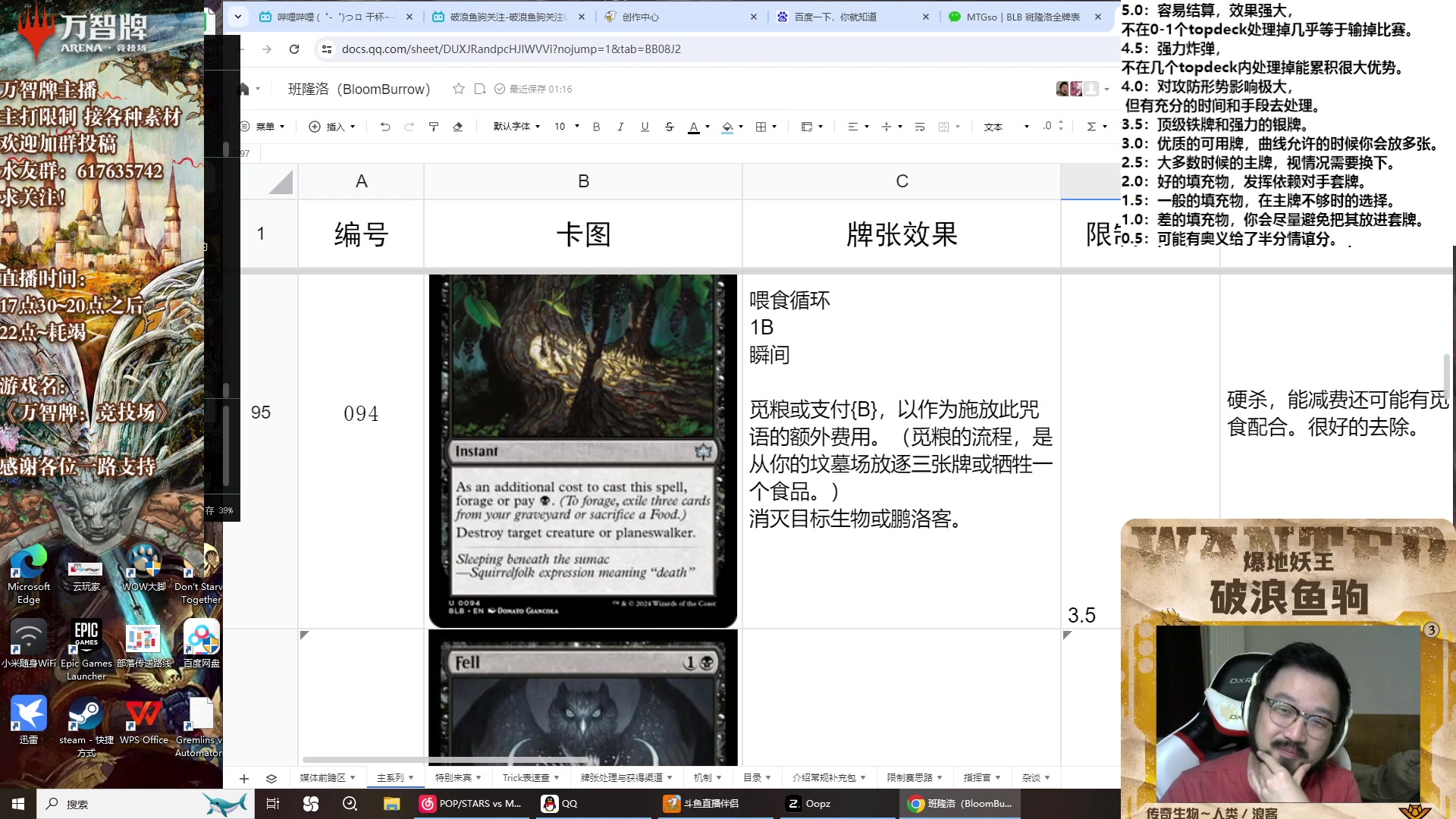Select column A header

[x=361, y=181]
